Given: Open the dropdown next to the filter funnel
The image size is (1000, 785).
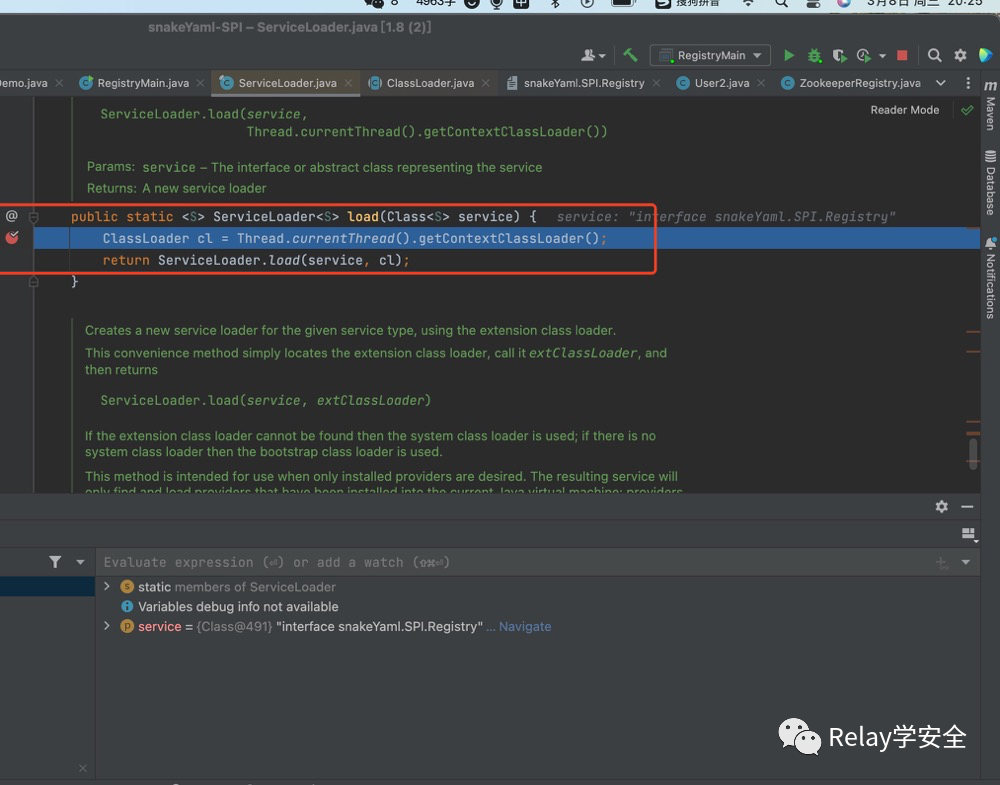Looking at the screenshot, I should 80,562.
